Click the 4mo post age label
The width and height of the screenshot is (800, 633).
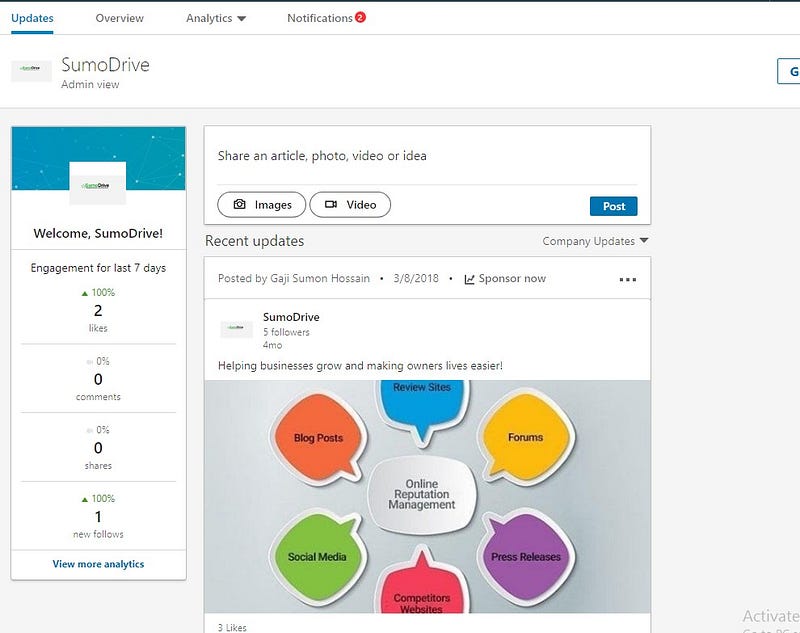click(x=272, y=345)
